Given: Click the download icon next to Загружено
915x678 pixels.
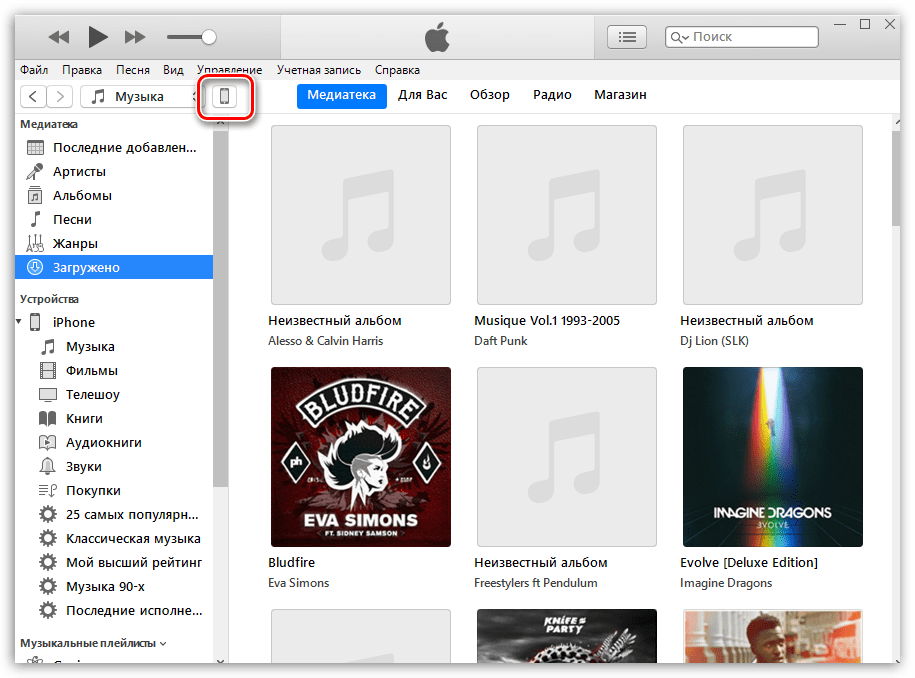Looking at the screenshot, I should click(x=35, y=267).
